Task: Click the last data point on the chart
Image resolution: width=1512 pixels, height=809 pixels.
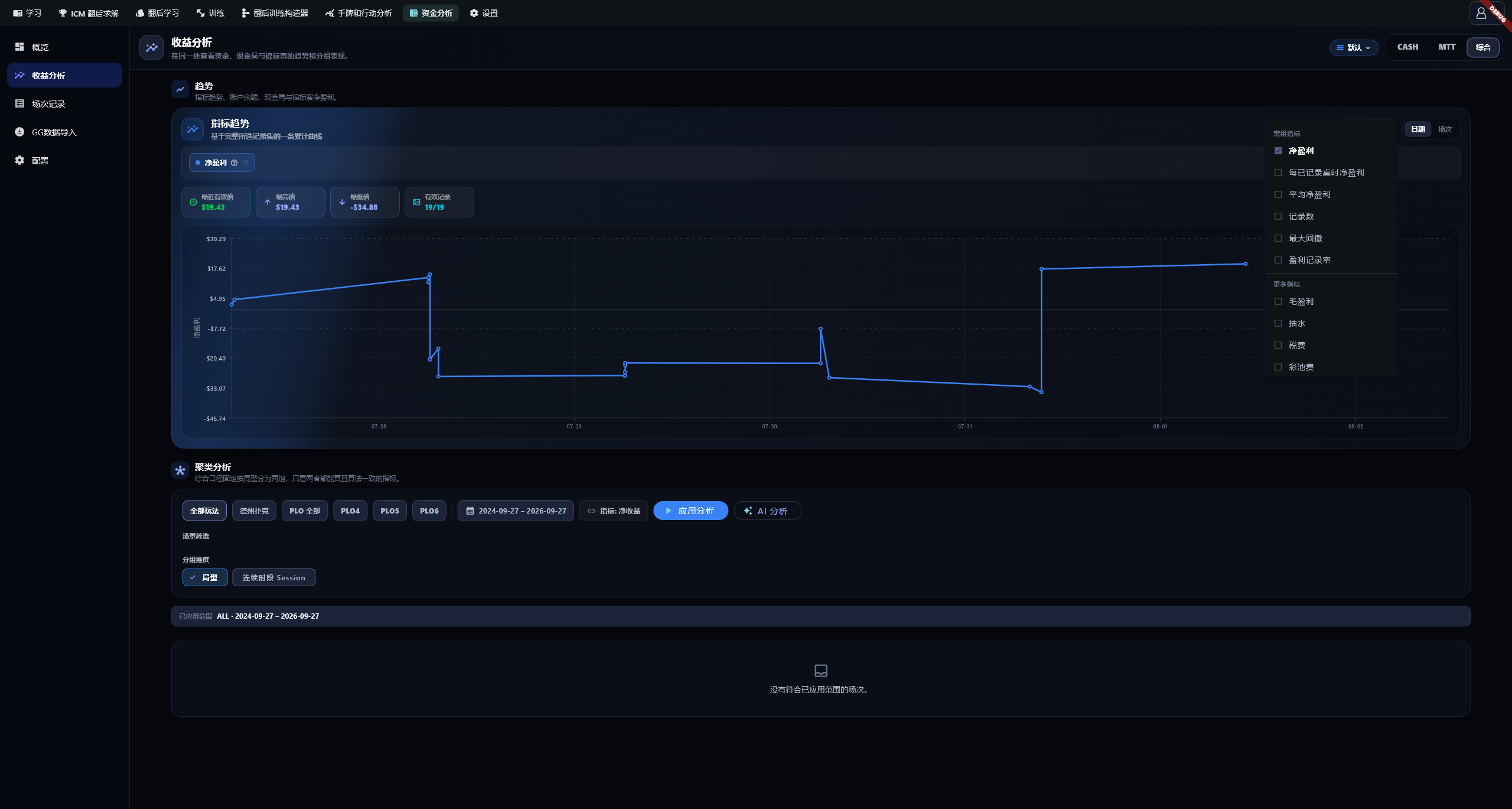Action: click(1246, 264)
